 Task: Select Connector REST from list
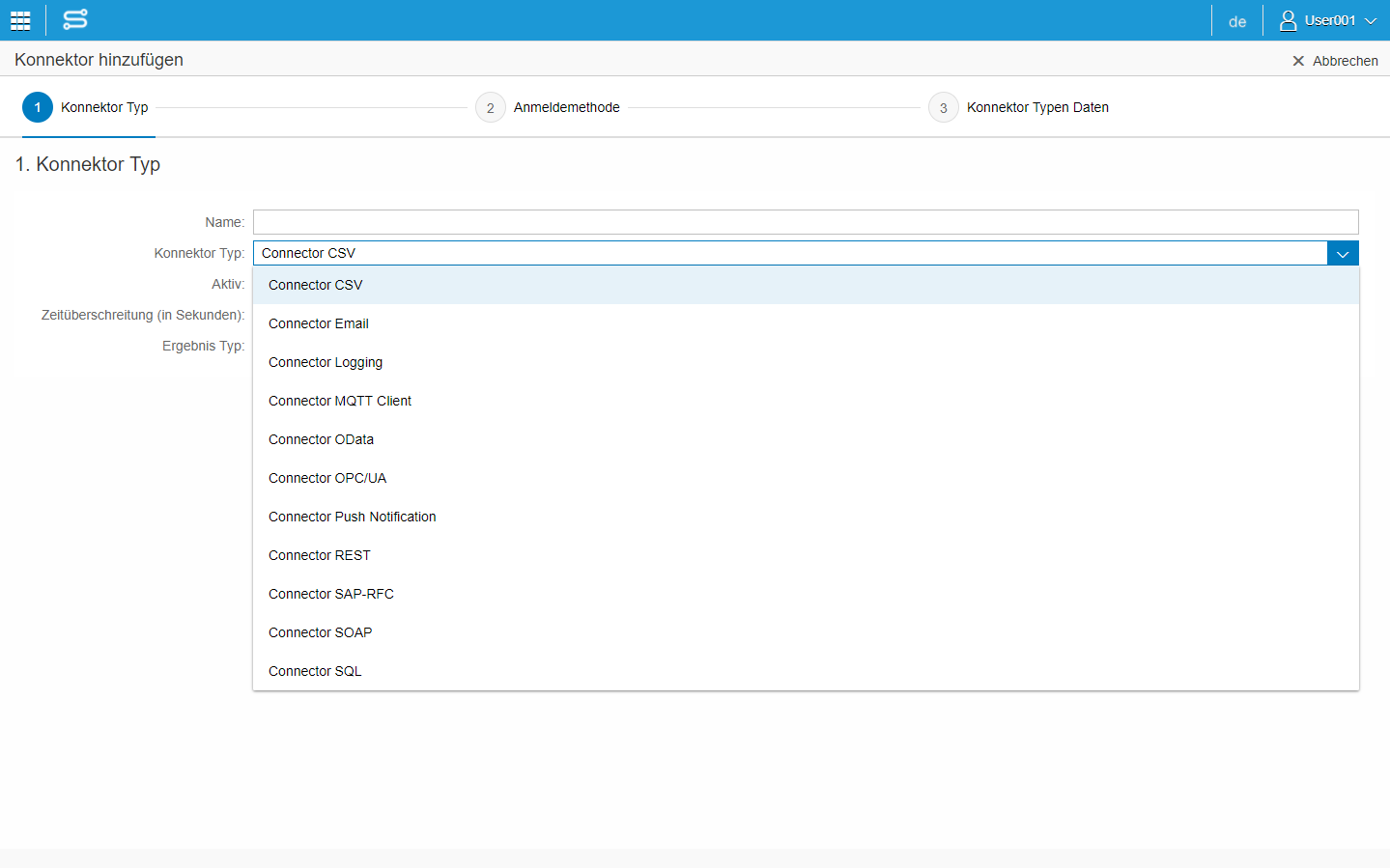click(x=806, y=555)
